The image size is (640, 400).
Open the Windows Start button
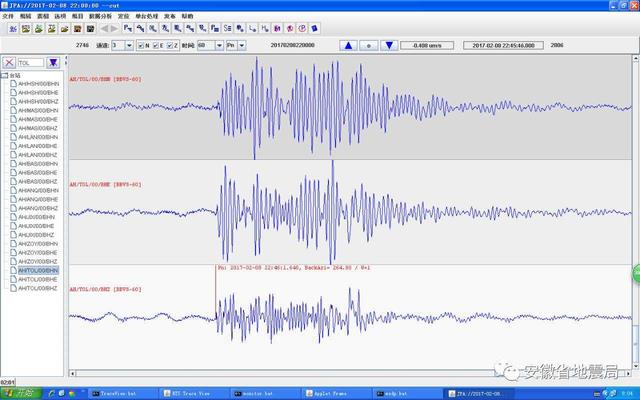pyautogui.click(x=21, y=393)
